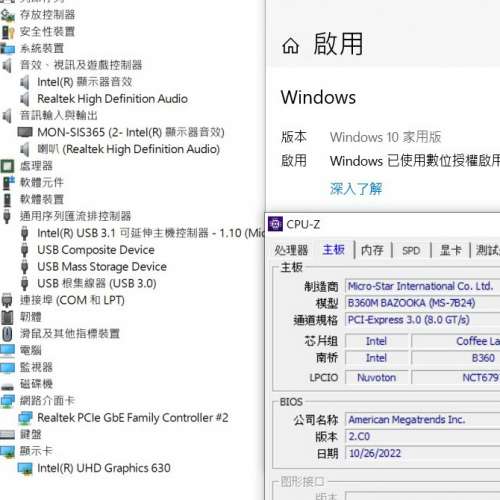Click the USB controllers category icon
This screenshot has width=500, height=500.
[x=7, y=216]
